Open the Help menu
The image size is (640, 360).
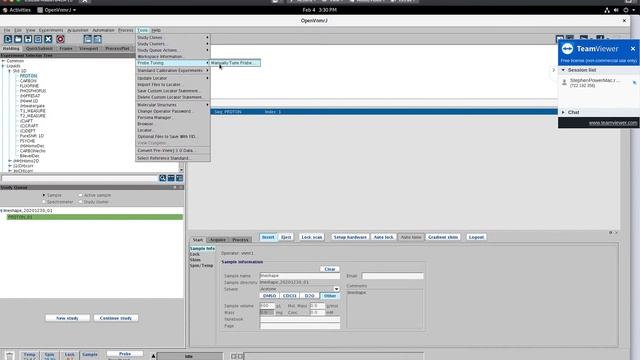tap(156, 30)
